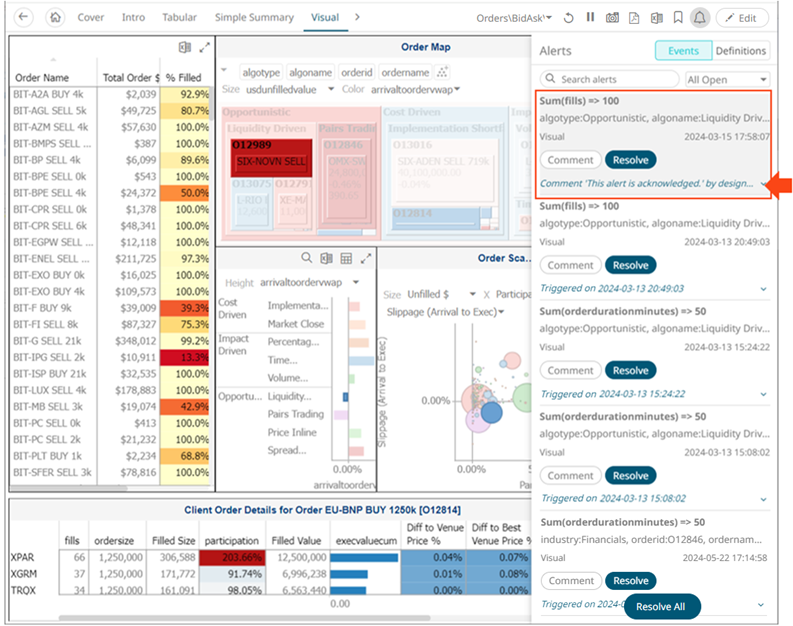Click the refresh/reset icon in toolbar

pyautogui.click(x=569, y=18)
